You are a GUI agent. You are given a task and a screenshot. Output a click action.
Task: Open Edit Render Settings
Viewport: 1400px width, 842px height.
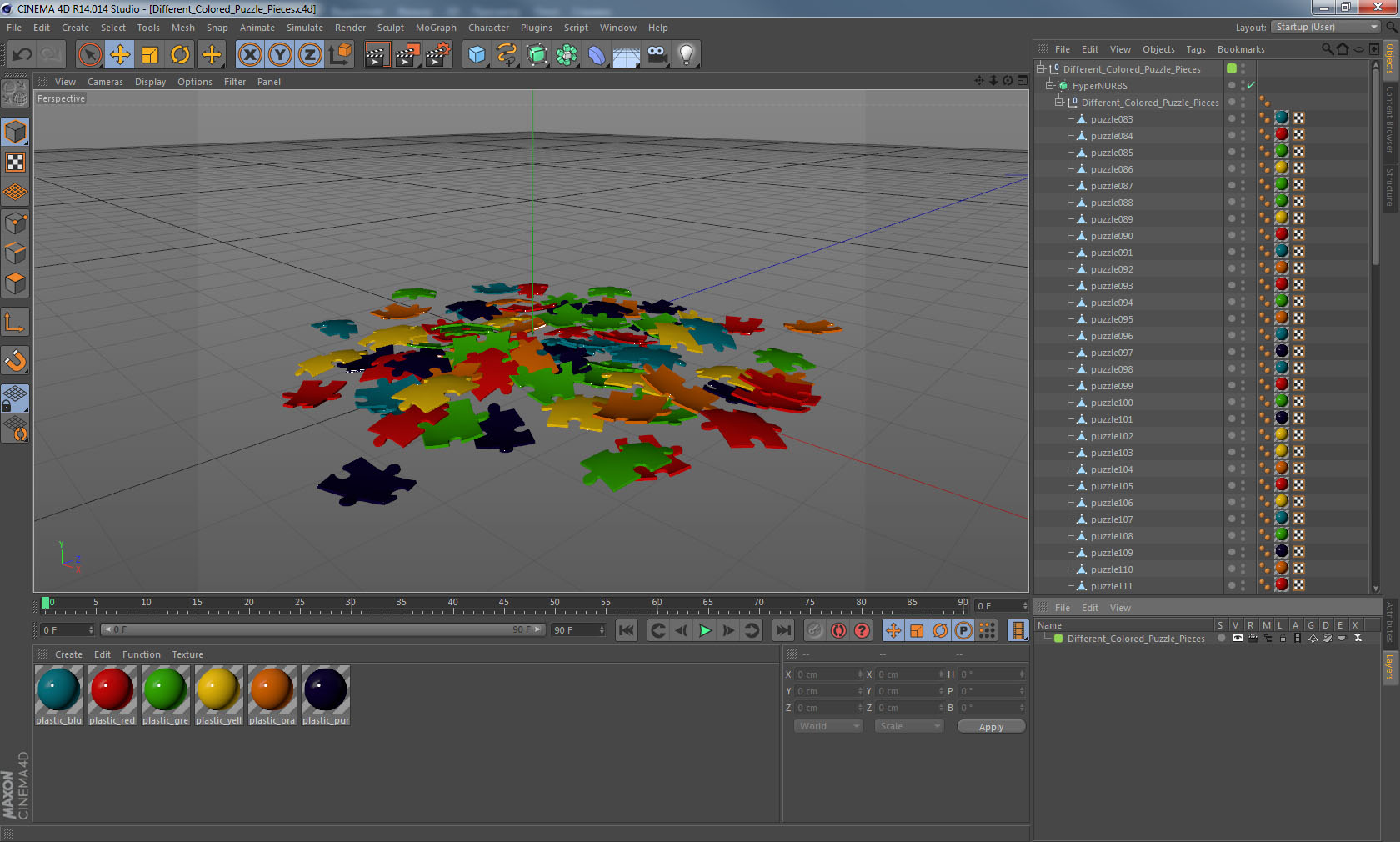[437, 55]
